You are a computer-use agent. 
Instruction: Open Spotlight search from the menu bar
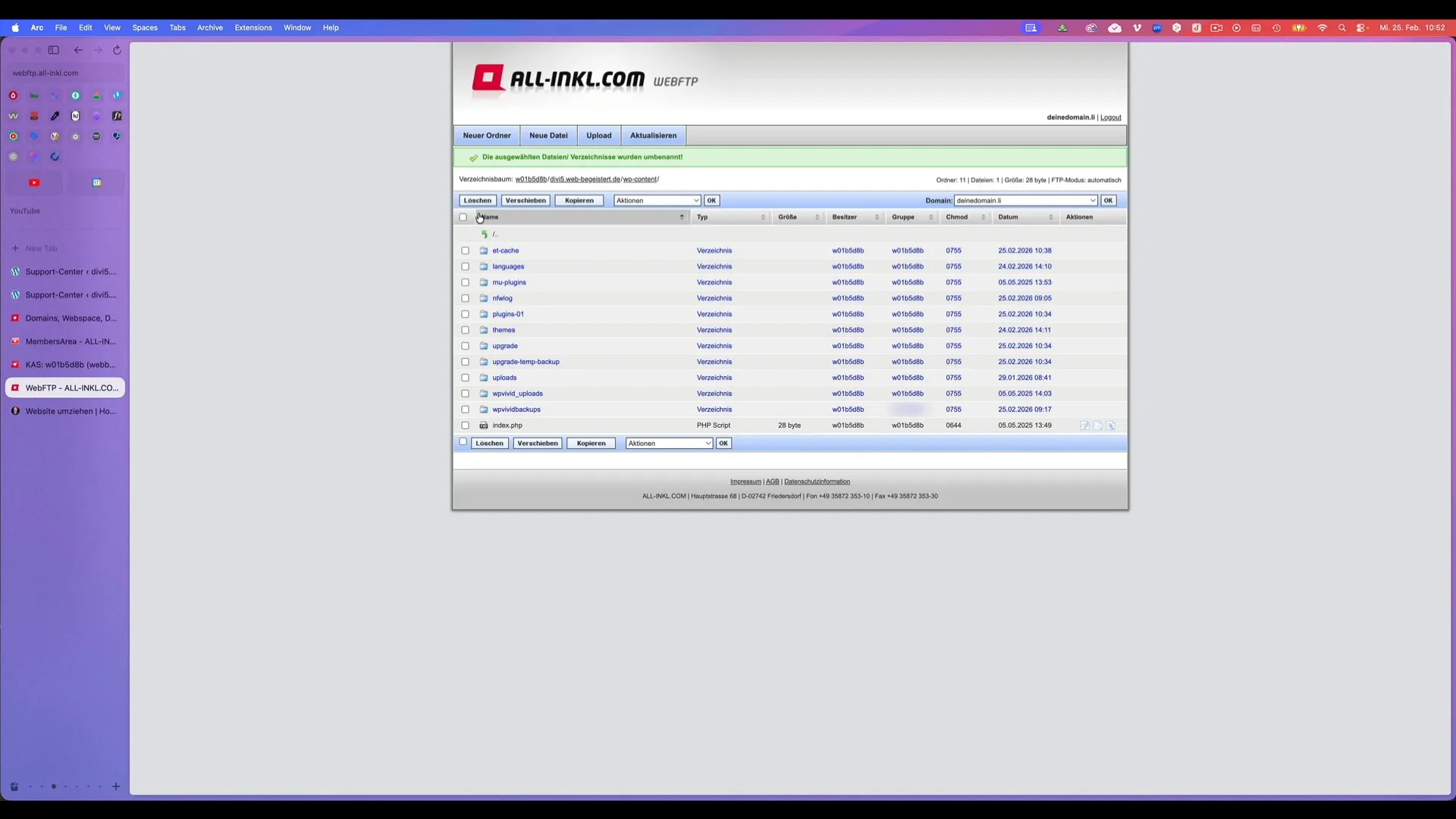tap(1341, 27)
